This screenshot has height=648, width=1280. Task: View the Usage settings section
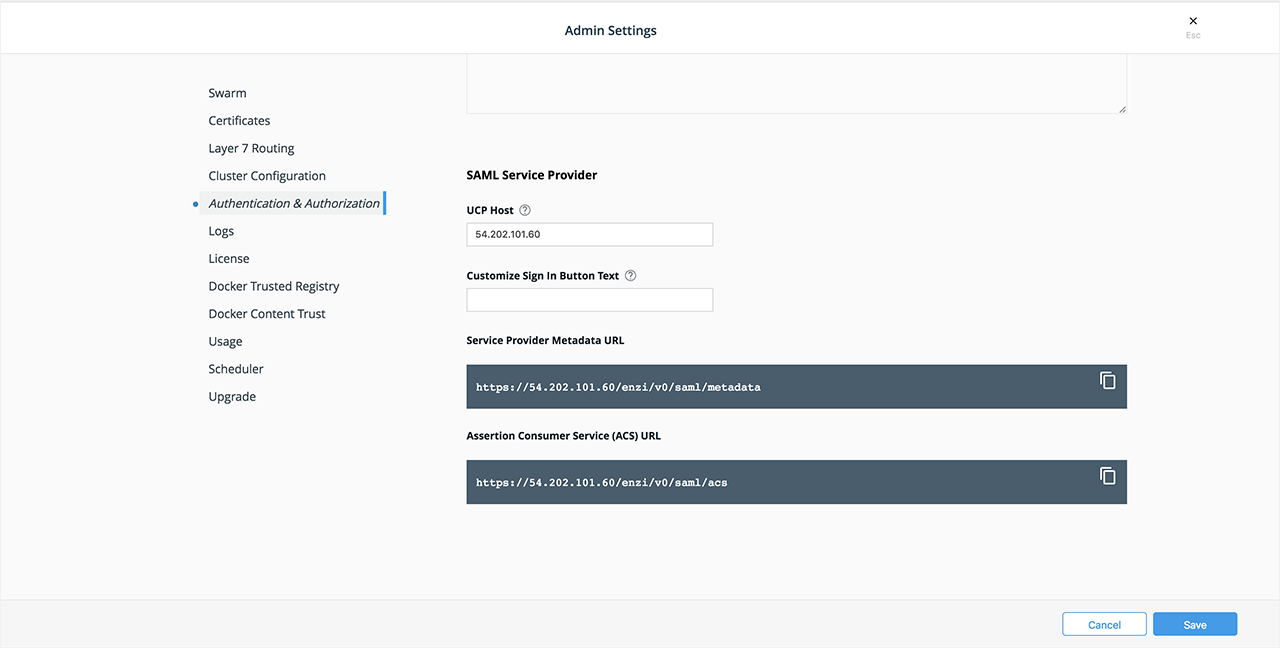(225, 341)
